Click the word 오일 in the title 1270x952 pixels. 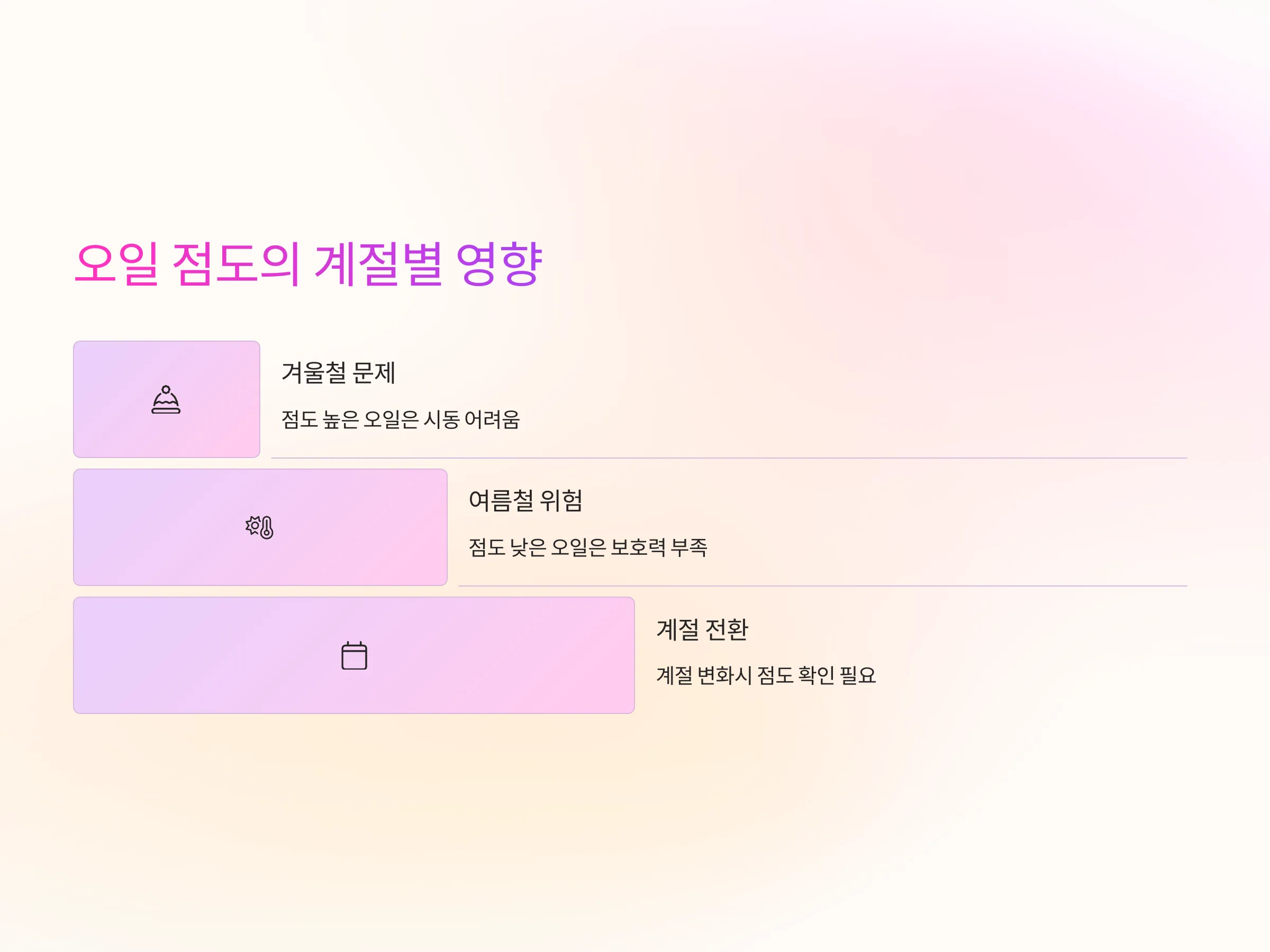coord(116,264)
